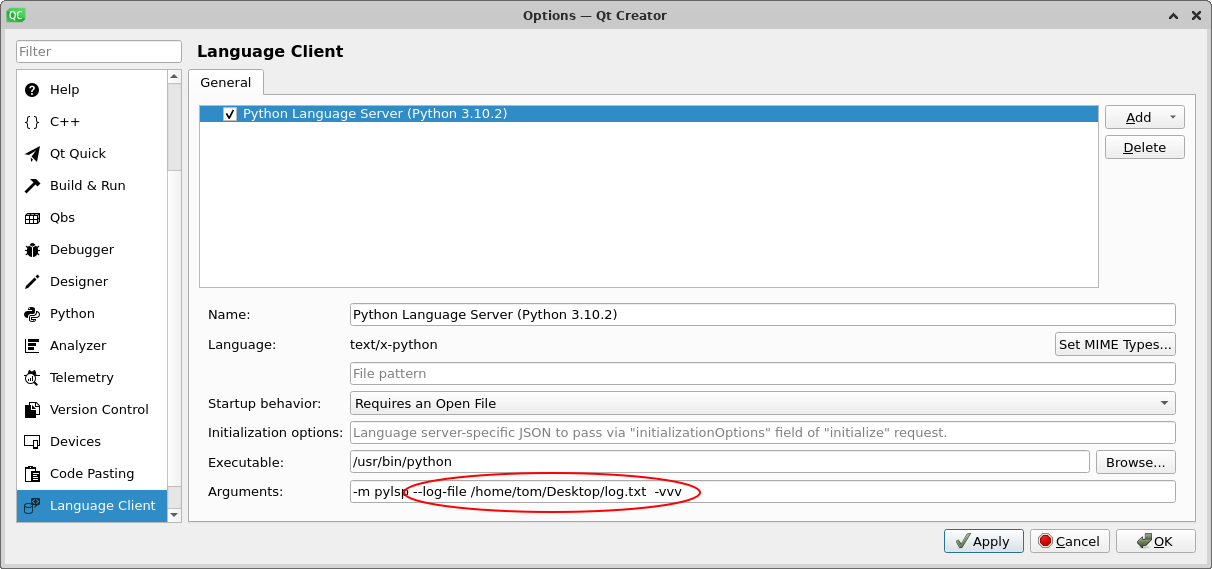Select the Qbs grid icon
This screenshot has width=1212, height=569.
pyautogui.click(x=32, y=218)
